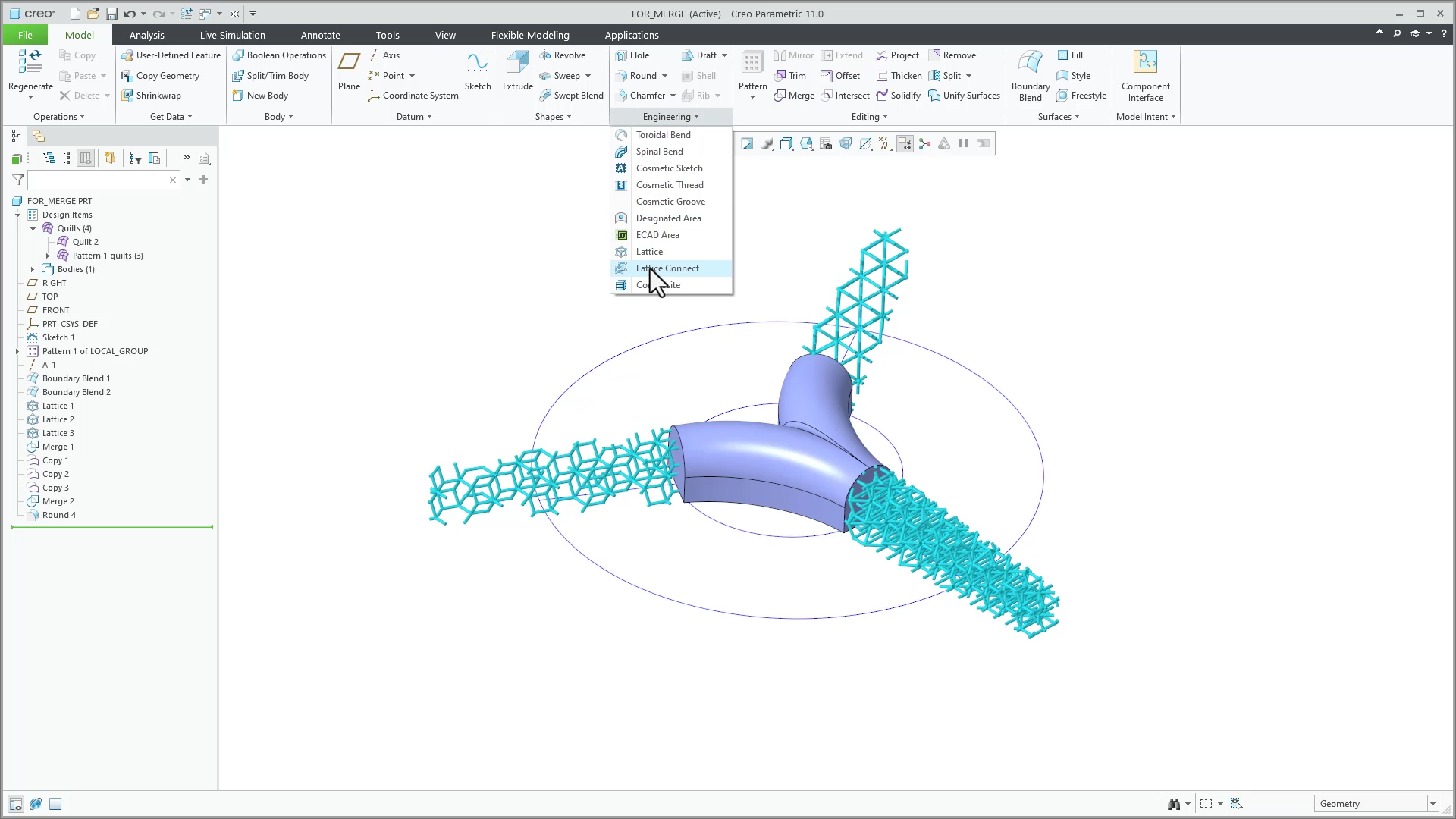Select Boundary Blend 1 feature in tree
Viewport: 1456px width, 819px height.
pos(76,378)
